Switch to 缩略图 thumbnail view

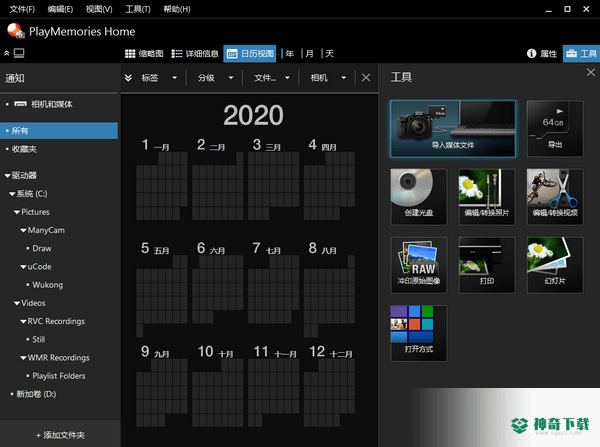click(x=144, y=54)
